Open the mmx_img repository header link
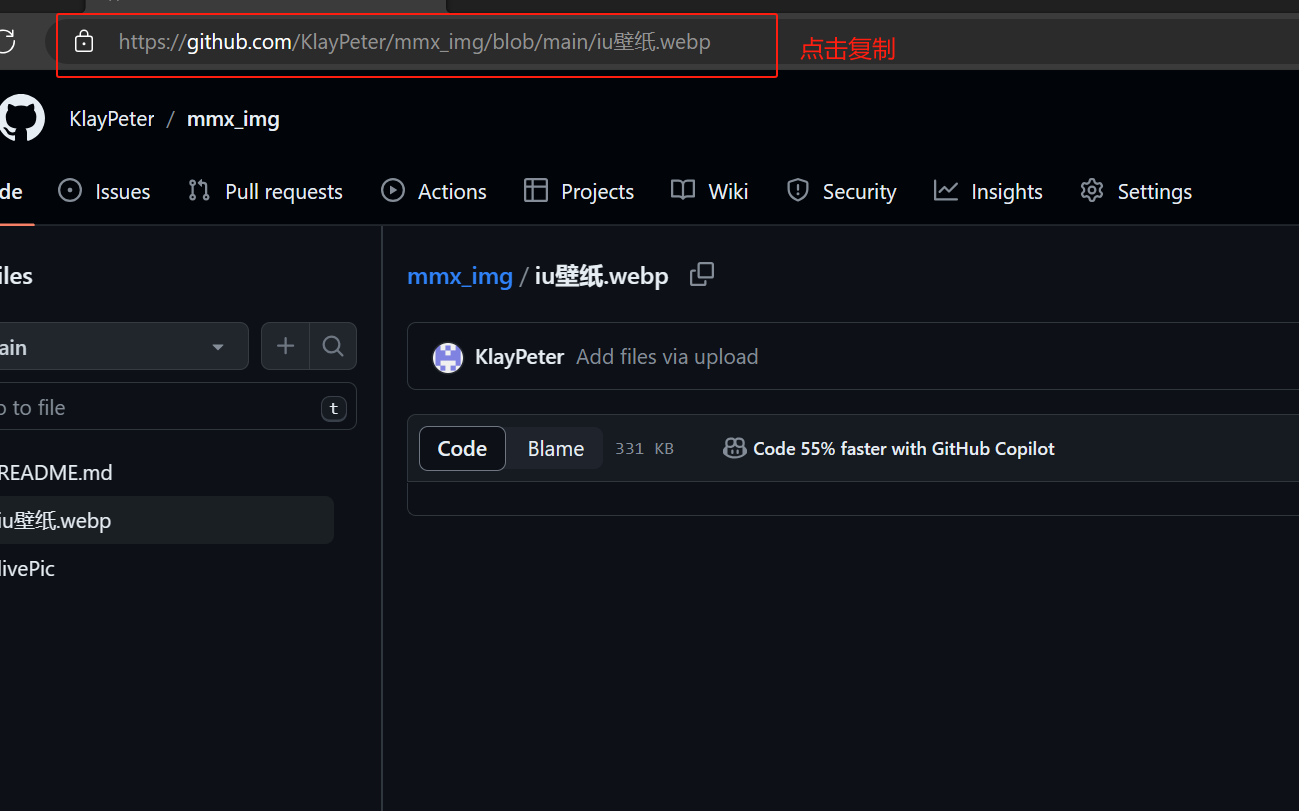 (233, 119)
